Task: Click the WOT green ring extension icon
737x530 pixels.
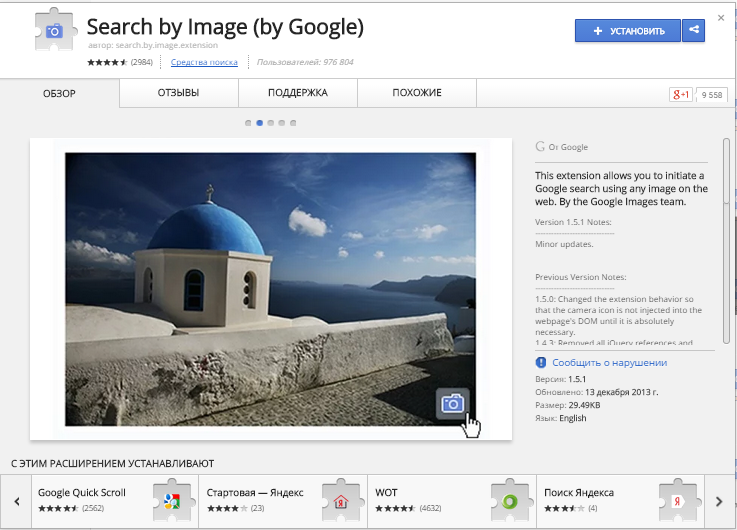Action: click(x=510, y=501)
